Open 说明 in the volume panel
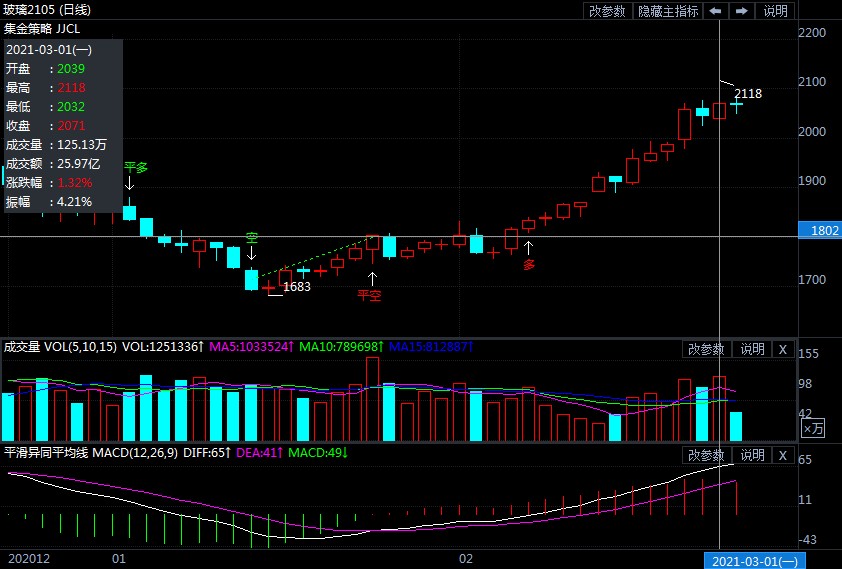Image resolution: width=842 pixels, height=569 pixels. (x=751, y=349)
